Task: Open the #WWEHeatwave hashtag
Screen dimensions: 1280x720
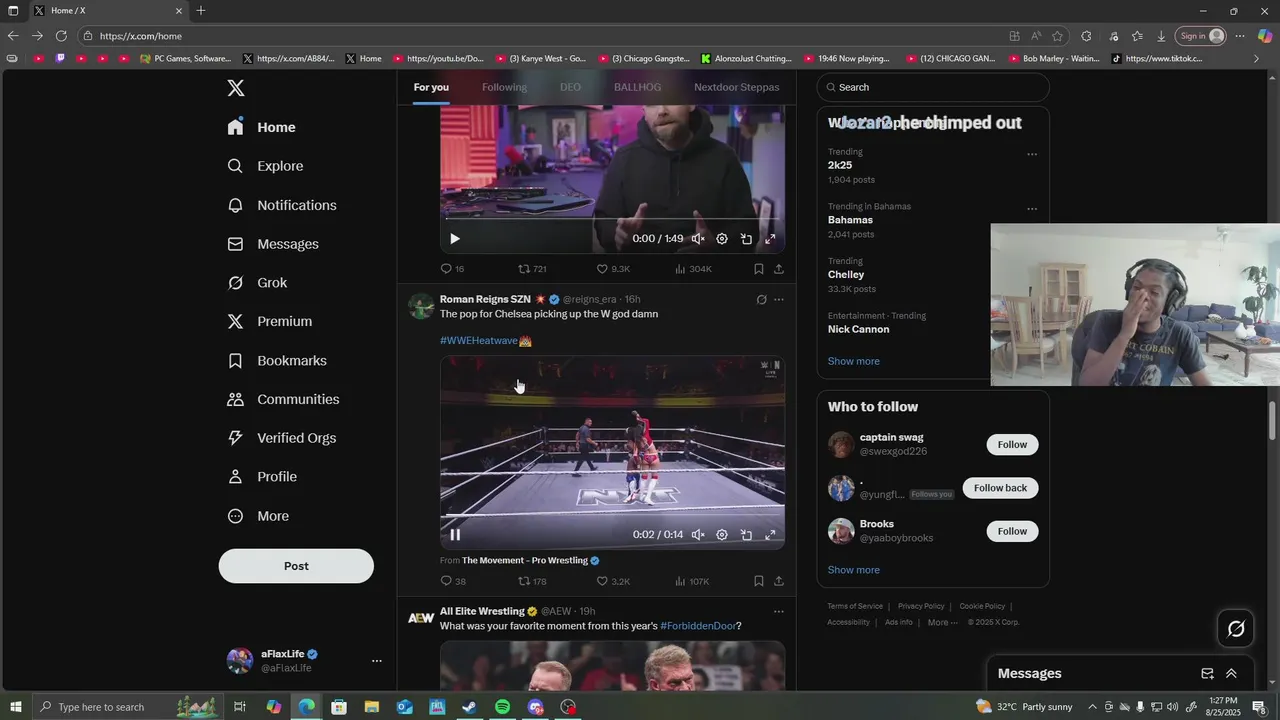Action: pyautogui.click(x=479, y=341)
